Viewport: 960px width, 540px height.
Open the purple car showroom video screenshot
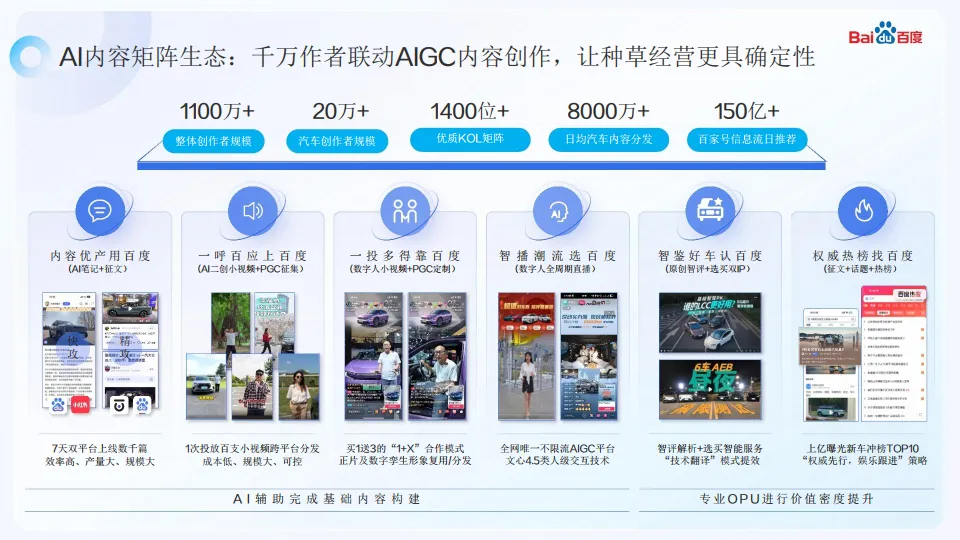click(x=374, y=356)
